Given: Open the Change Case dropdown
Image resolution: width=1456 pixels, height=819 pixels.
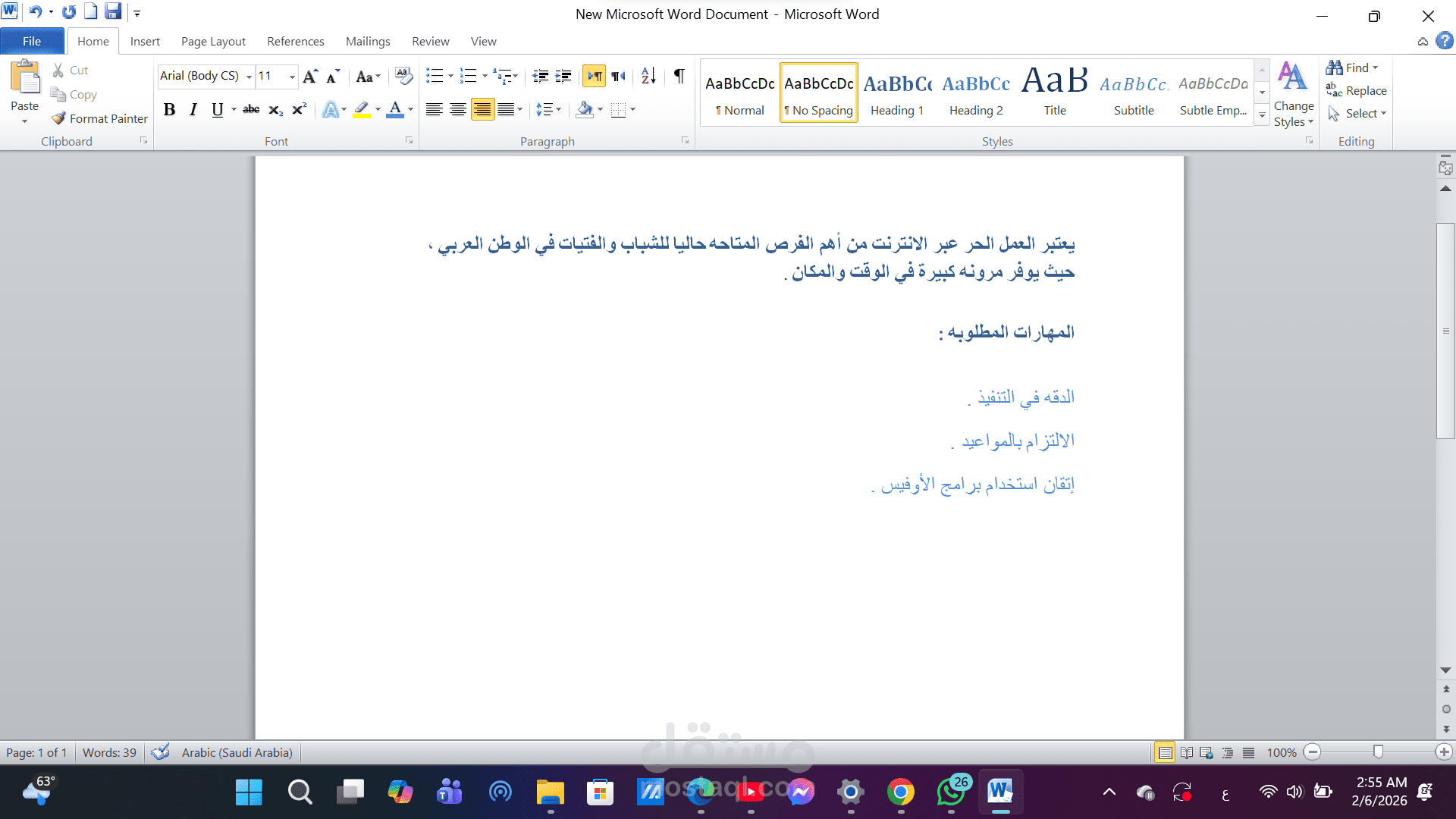Looking at the screenshot, I should [x=369, y=76].
